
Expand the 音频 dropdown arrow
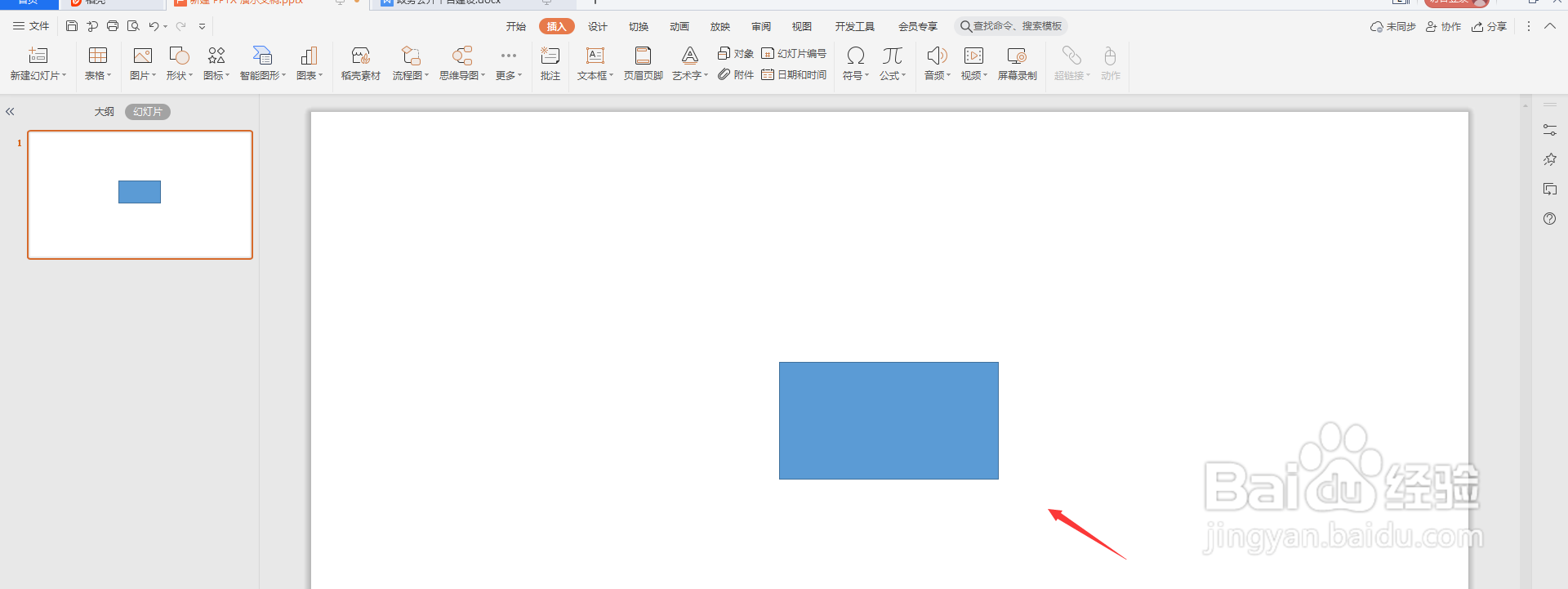pos(948,75)
